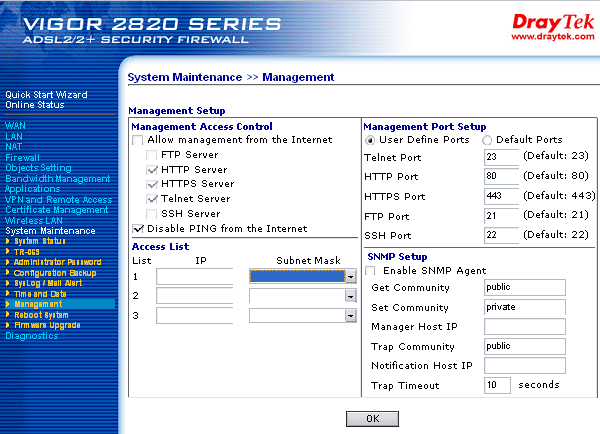The width and height of the screenshot is (600, 434).
Task: Open Certificate Management menu
Action: (x=57, y=210)
